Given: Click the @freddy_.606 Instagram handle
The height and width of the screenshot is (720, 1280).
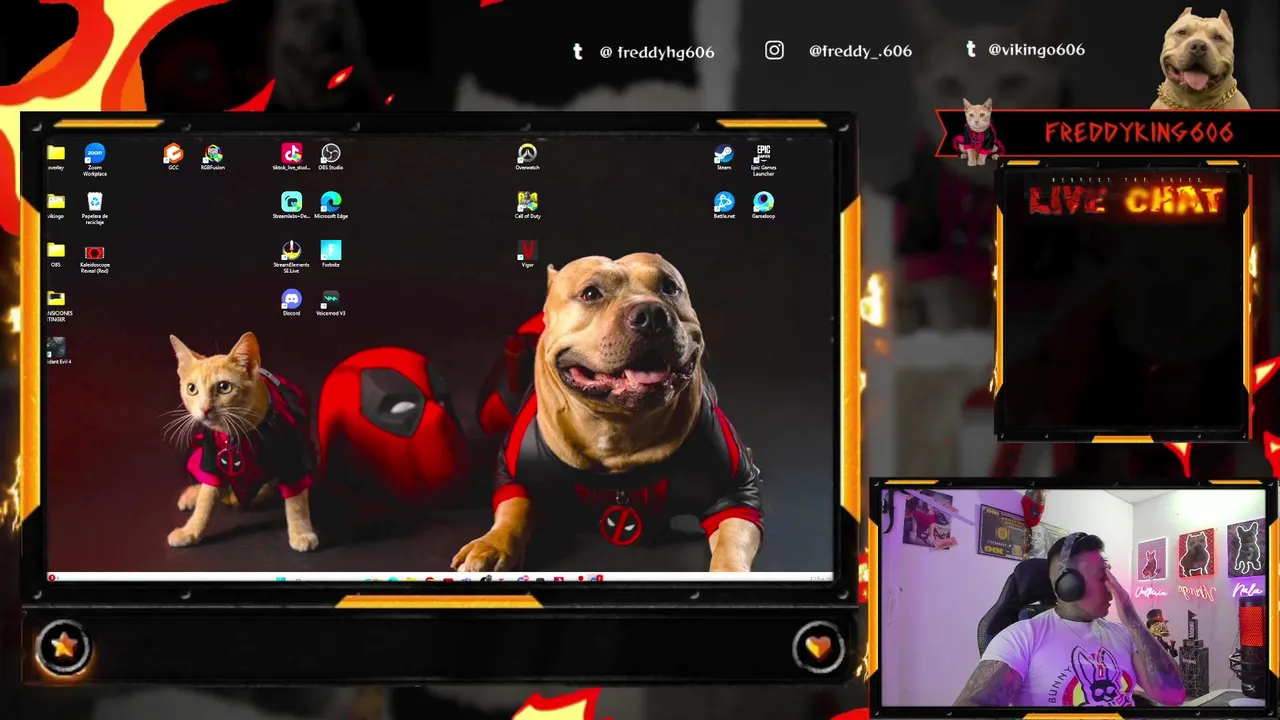Looking at the screenshot, I should point(860,50).
